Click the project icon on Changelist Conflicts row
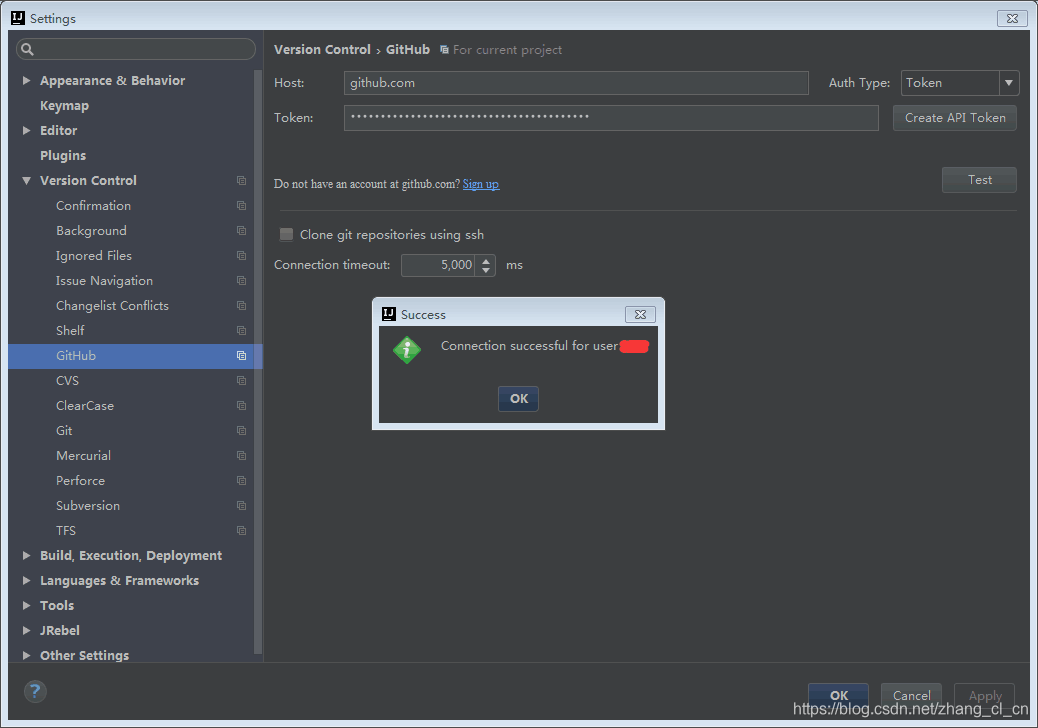The height and width of the screenshot is (728, 1038). coord(242,306)
